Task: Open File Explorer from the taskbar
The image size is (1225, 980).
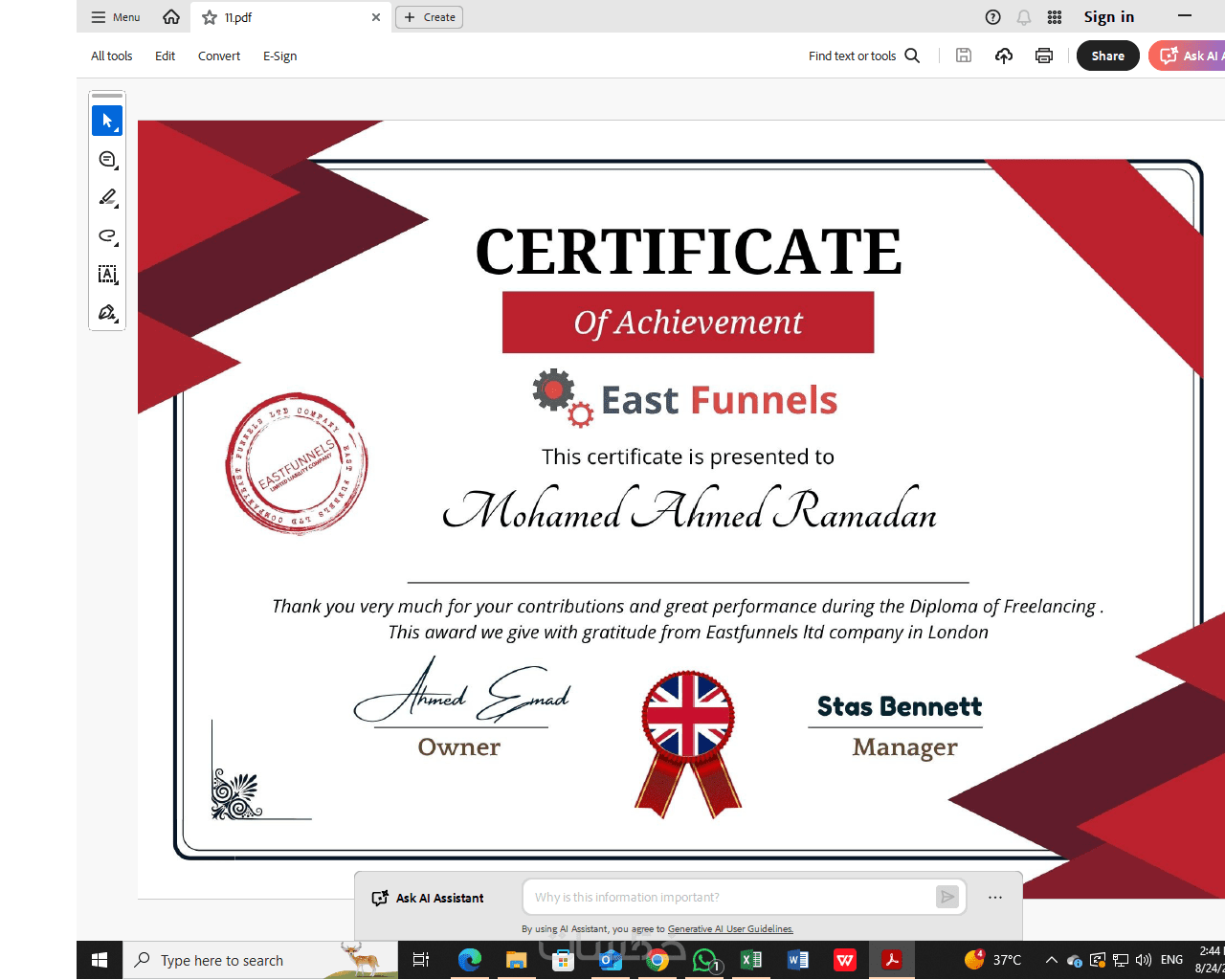Action: [x=516, y=960]
